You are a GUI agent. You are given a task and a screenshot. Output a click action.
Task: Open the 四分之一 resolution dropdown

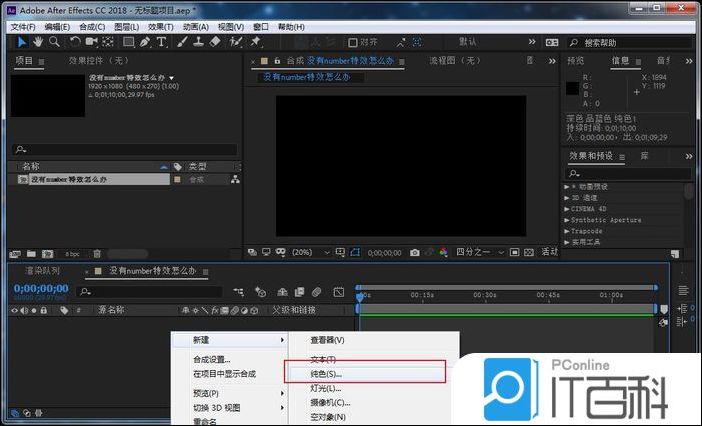(x=476, y=253)
